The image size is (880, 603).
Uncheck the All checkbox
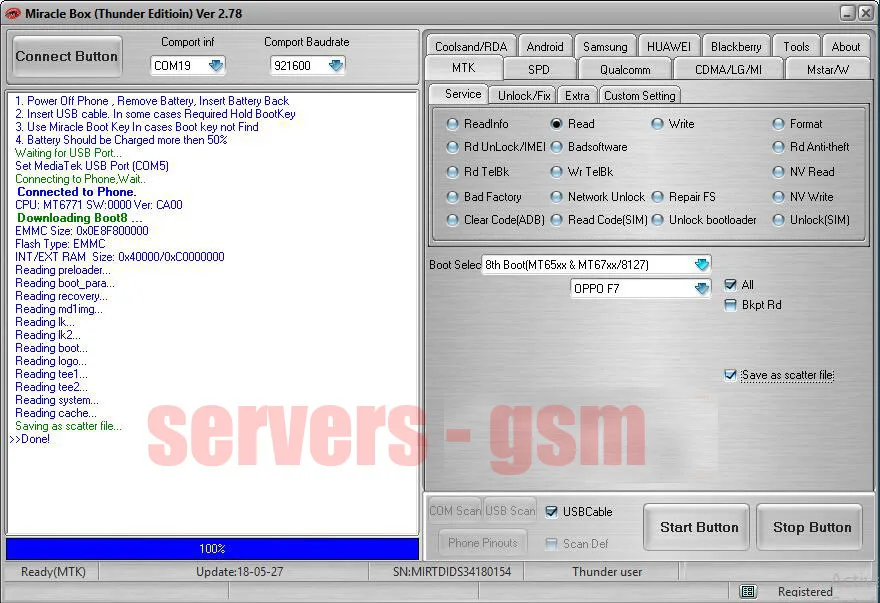(x=730, y=285)
